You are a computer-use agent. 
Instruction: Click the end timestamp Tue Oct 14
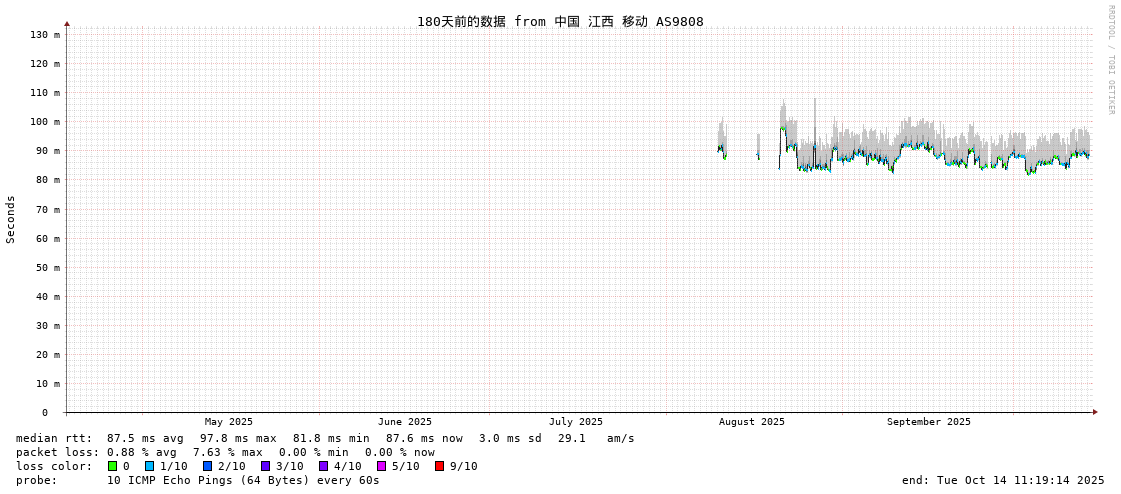tap(1003, 480)
